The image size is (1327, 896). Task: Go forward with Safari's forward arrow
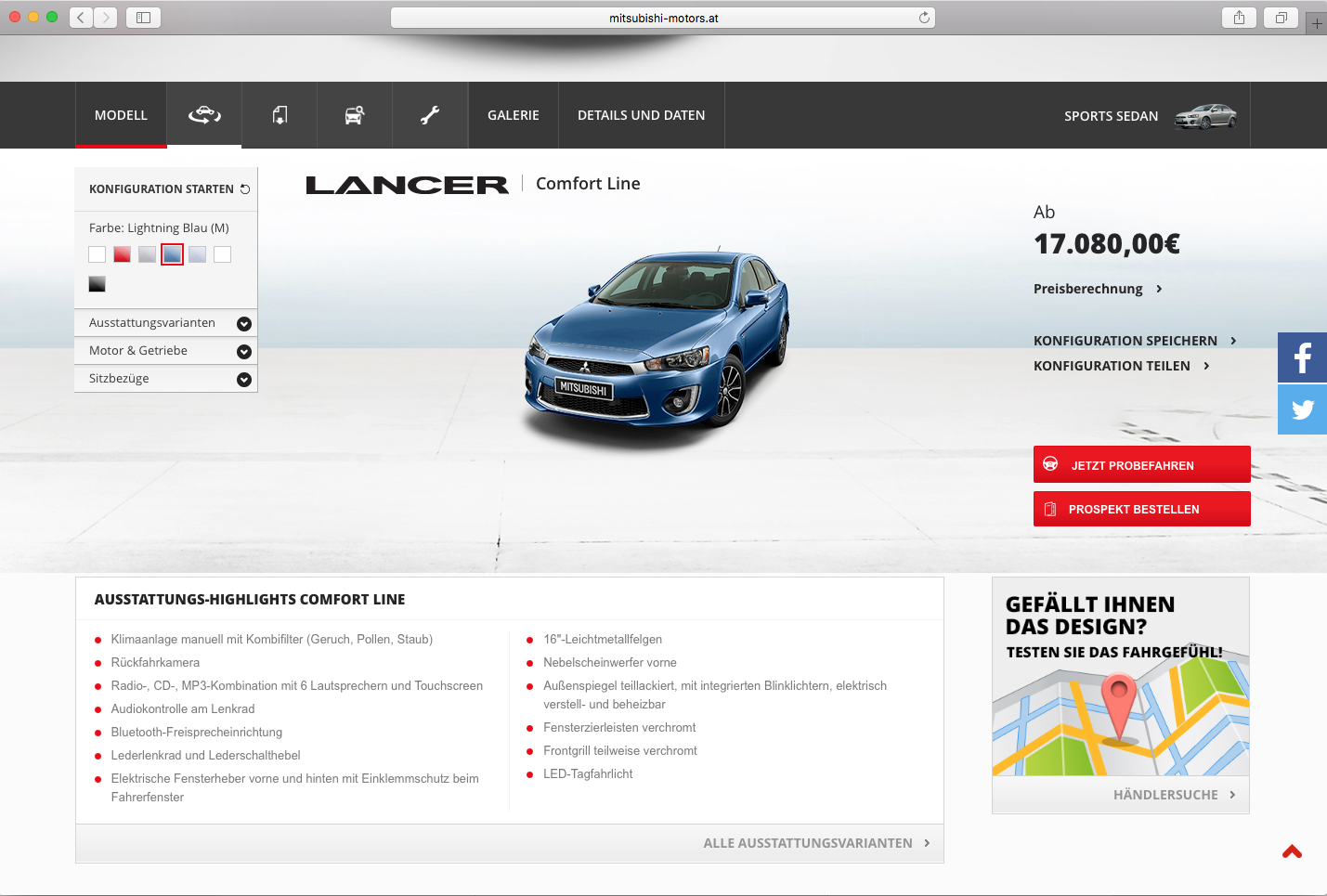pyautogui.click(x=106, y=18)
